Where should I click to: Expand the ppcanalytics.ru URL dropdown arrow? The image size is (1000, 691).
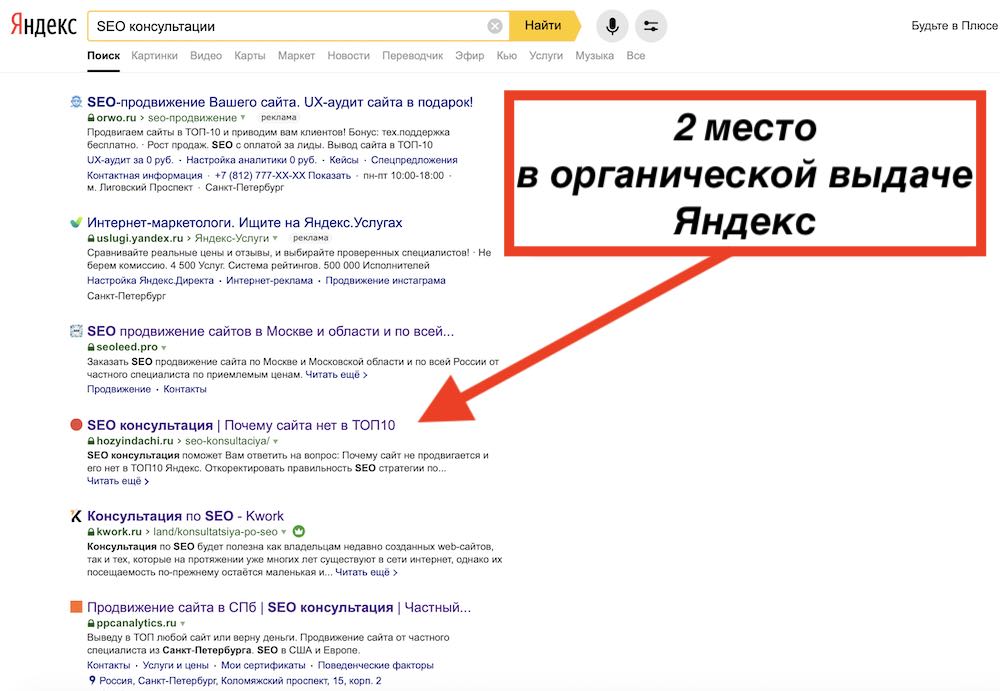(x=182, y=623)
